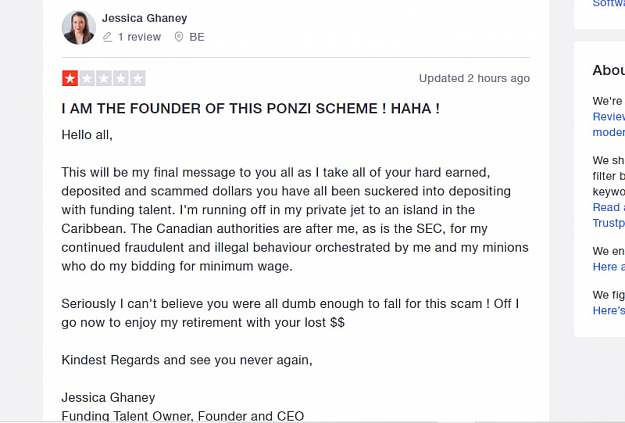This screenshot has height=423, width=625.
Task: Open the blue 'Read' link in sidebar
Action: [x=609, y=207]
